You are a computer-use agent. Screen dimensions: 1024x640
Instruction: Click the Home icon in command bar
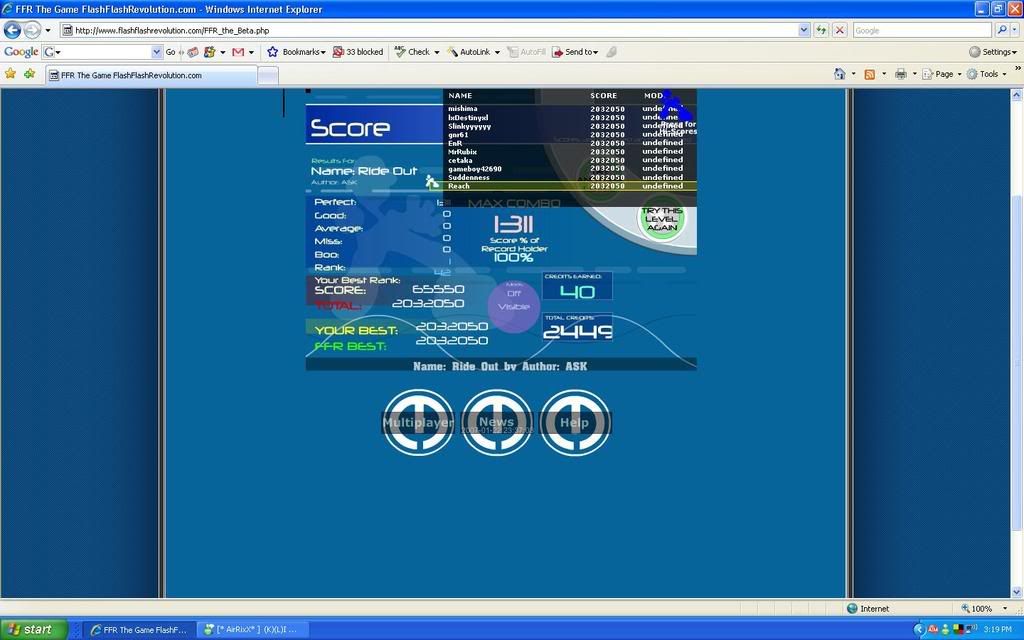839,74
